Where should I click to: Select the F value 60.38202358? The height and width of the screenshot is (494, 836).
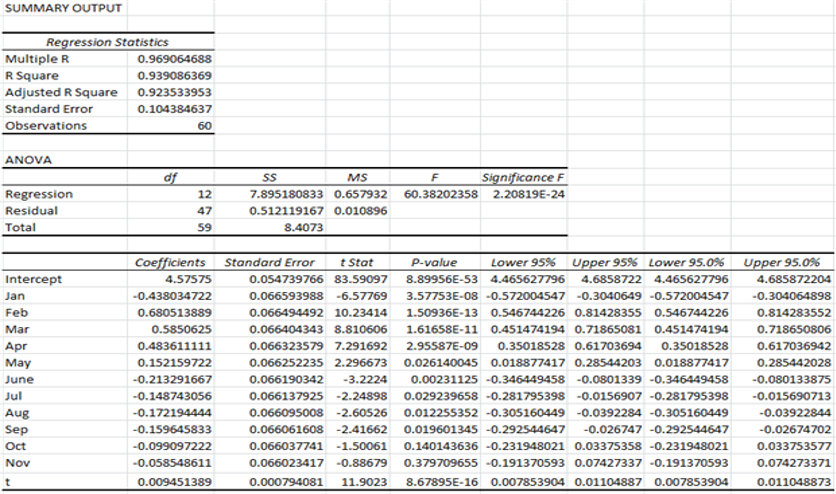tap(441, 195)
